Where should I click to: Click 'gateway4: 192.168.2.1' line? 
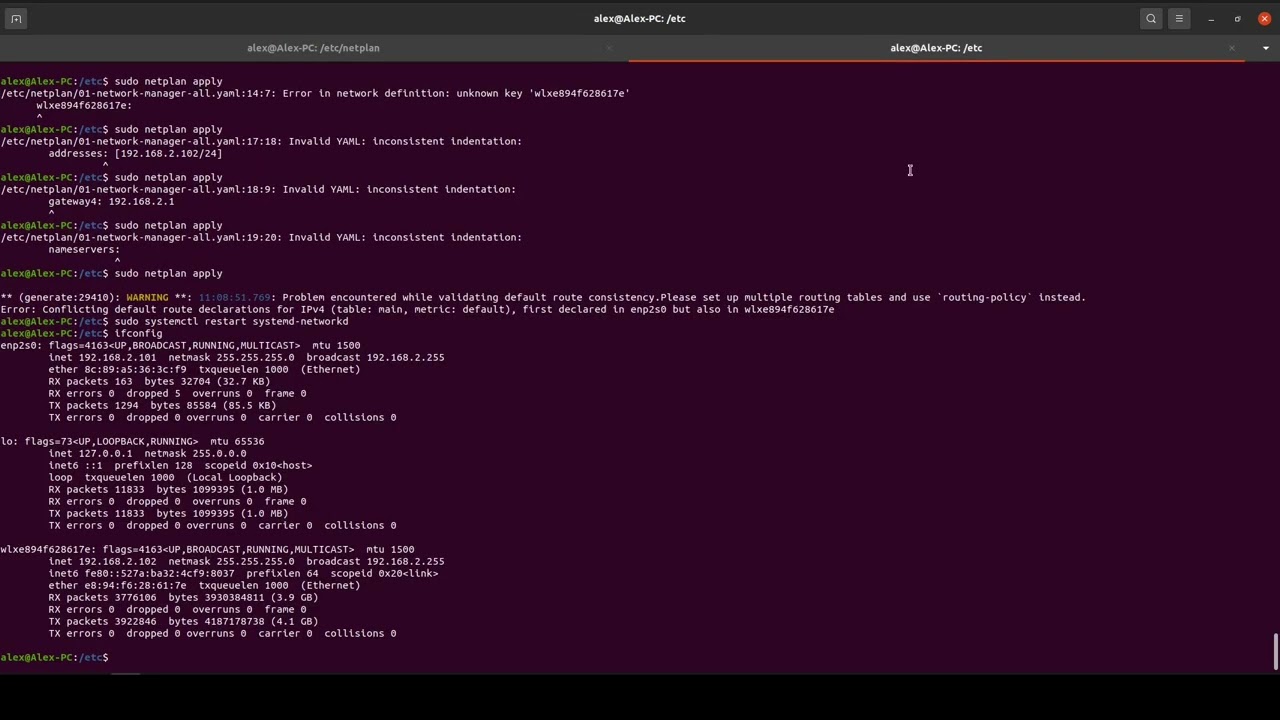tap(111, 201)
